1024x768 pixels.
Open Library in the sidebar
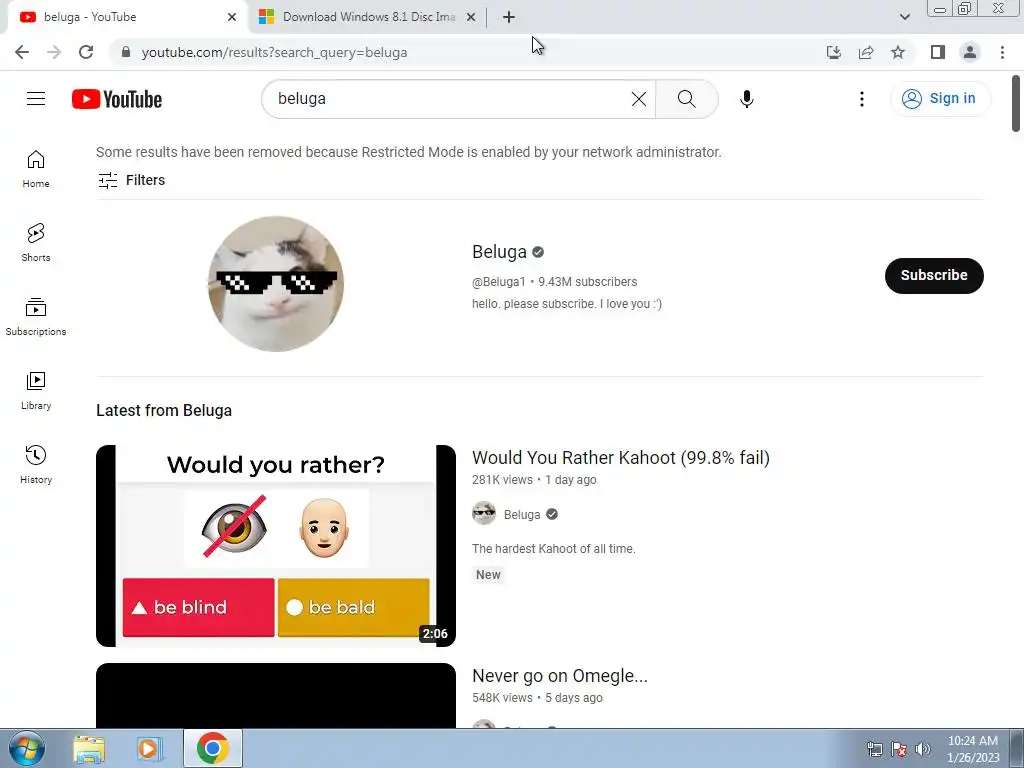36,391
